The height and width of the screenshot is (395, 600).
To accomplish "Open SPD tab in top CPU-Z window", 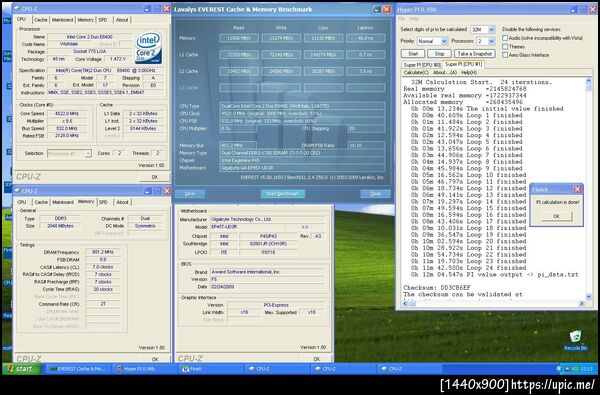I will point(103,20).
